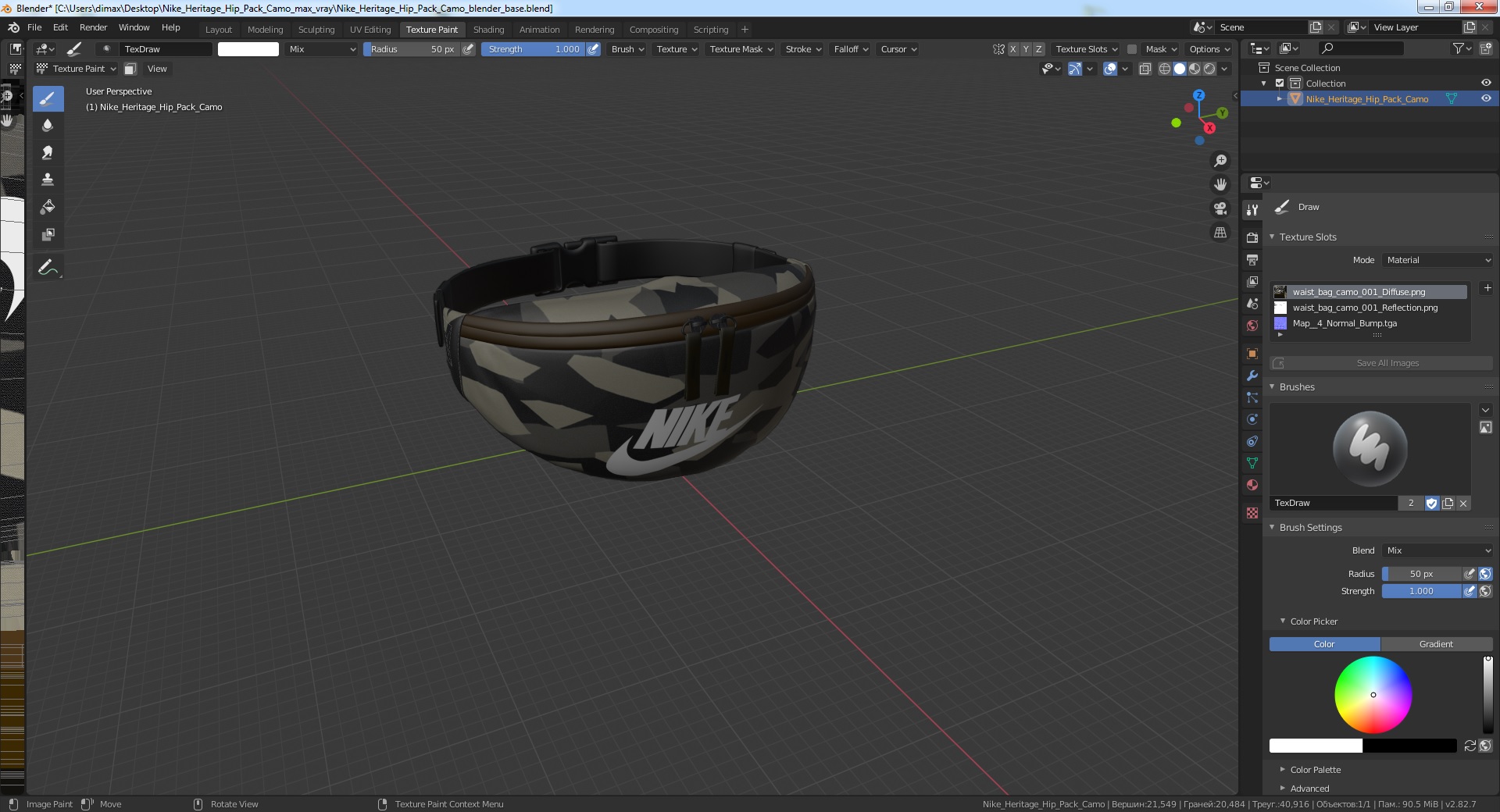Image resolution: width=1500 pixels, height=812 pixels.
Task: Open the Object Constraints properties tab
Action: (1252, 441)
